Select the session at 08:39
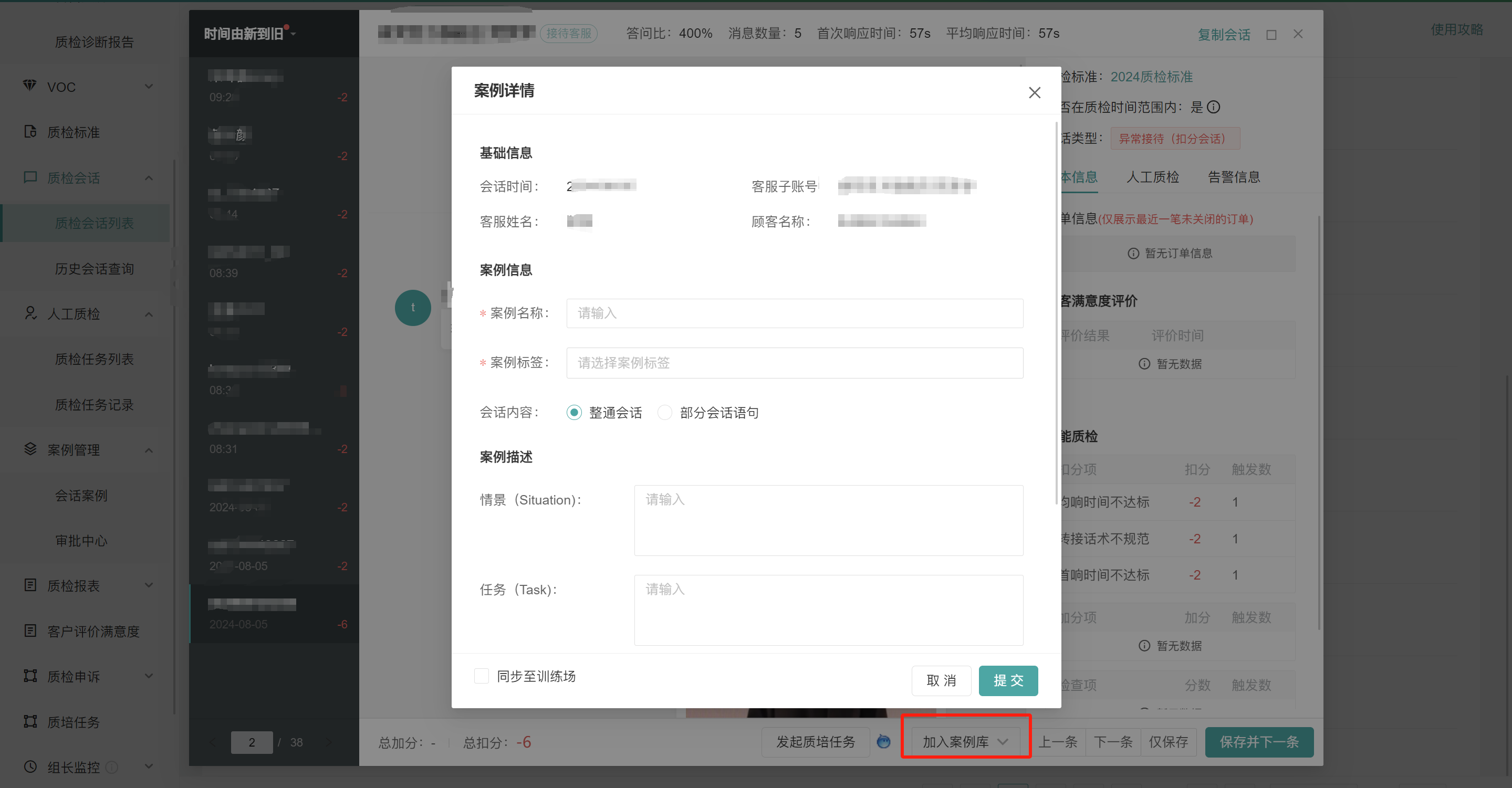Image resolution: width=1512 pixels, height=788 pixels. 274,261
